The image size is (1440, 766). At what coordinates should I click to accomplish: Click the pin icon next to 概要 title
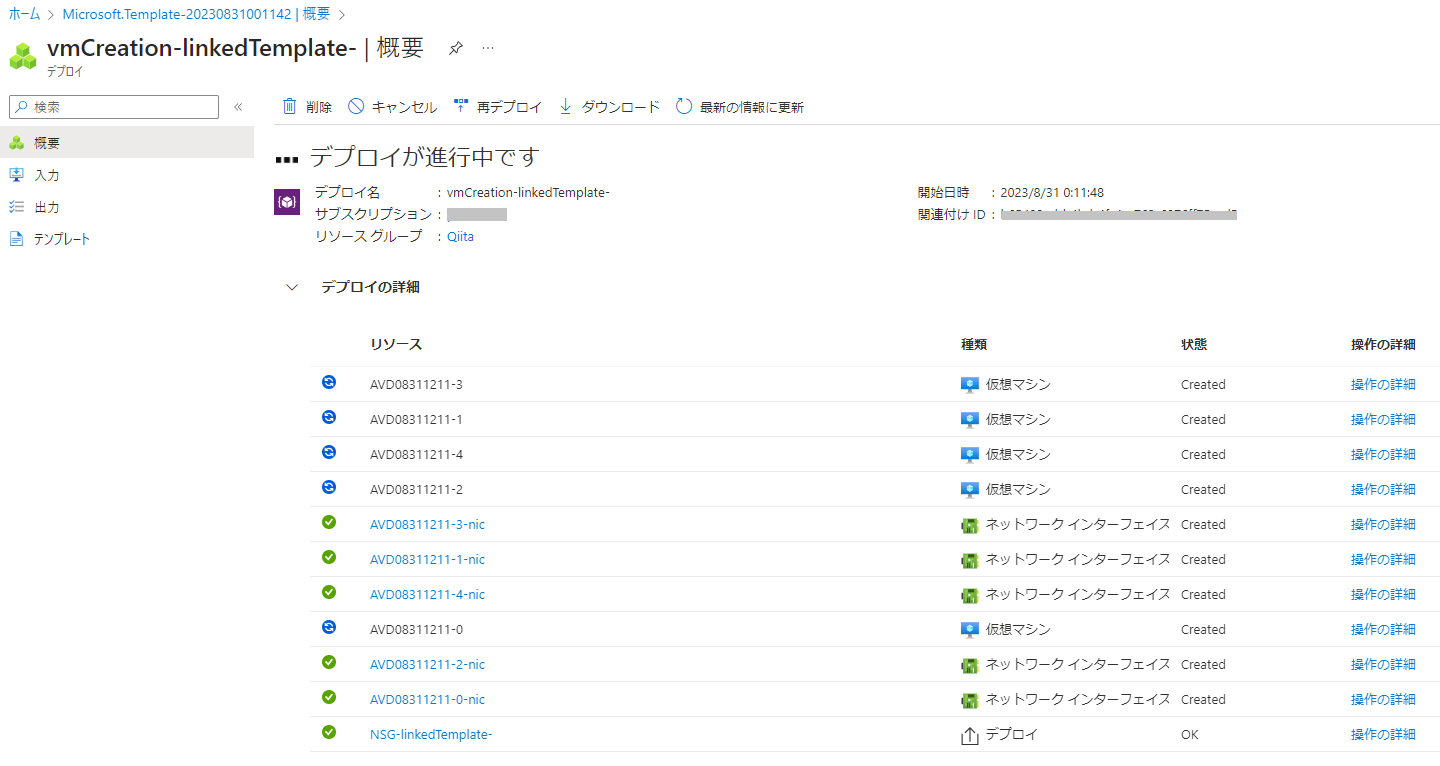455,48
